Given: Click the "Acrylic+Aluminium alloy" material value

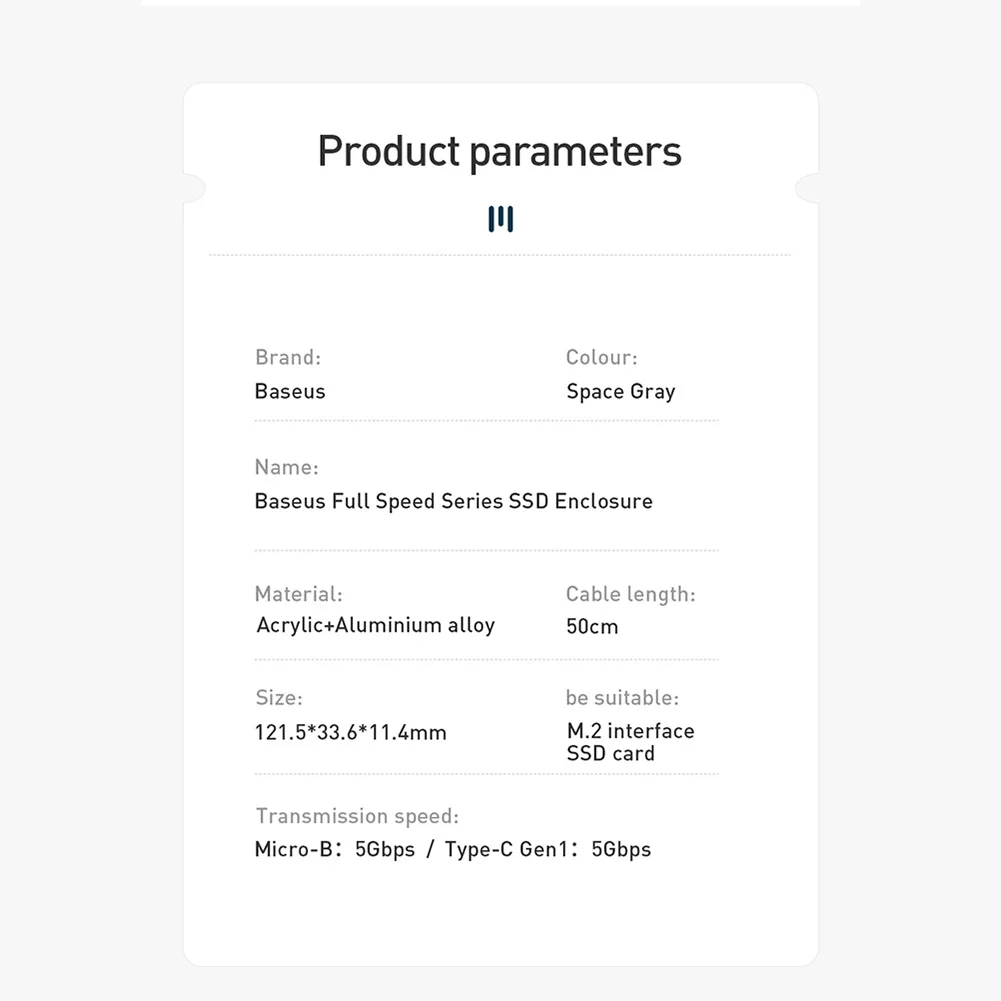Looking at the screenshot, I should pyautogui.click(x=375, y=626).
